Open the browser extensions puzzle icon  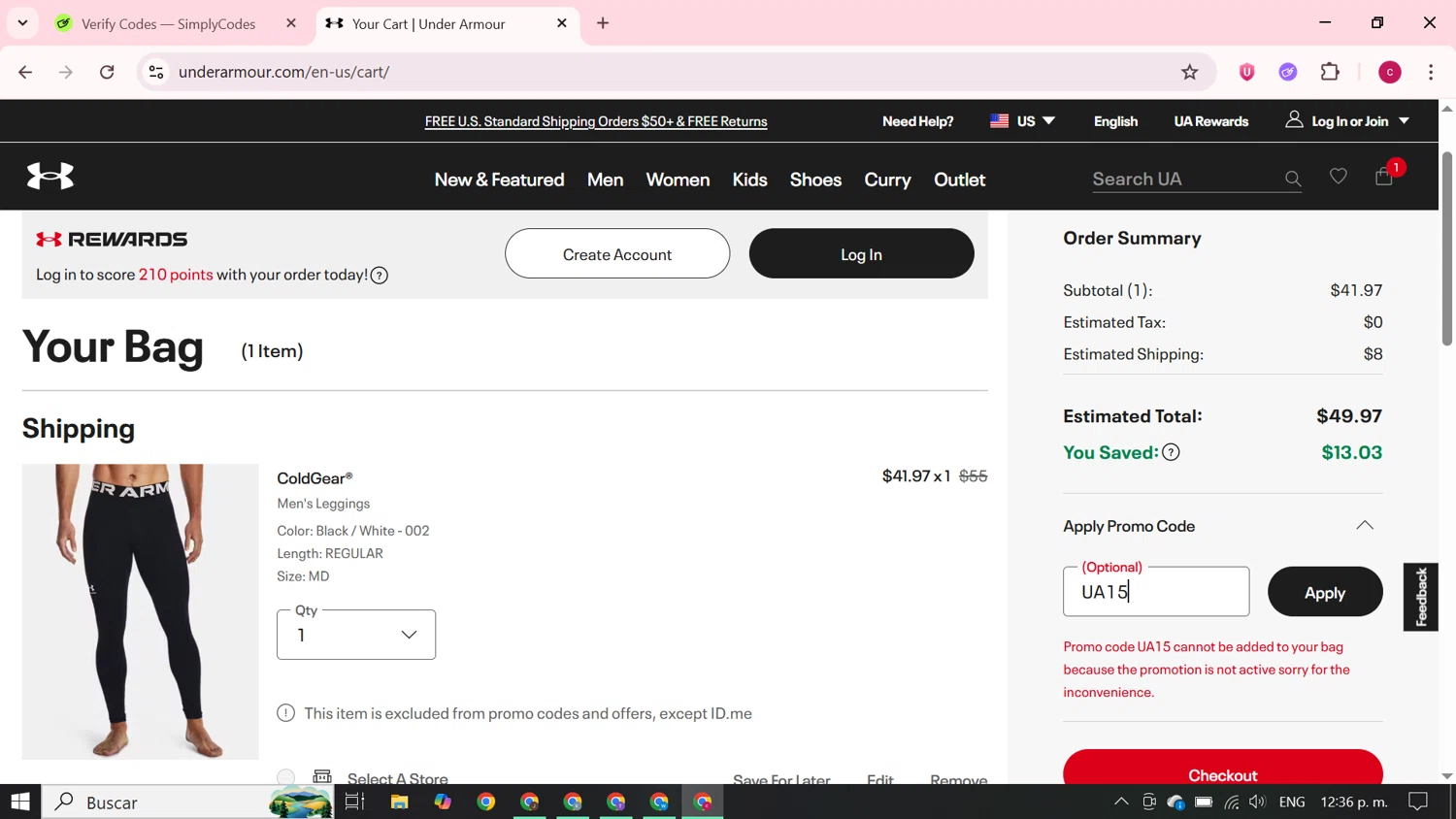(1330, 72)
